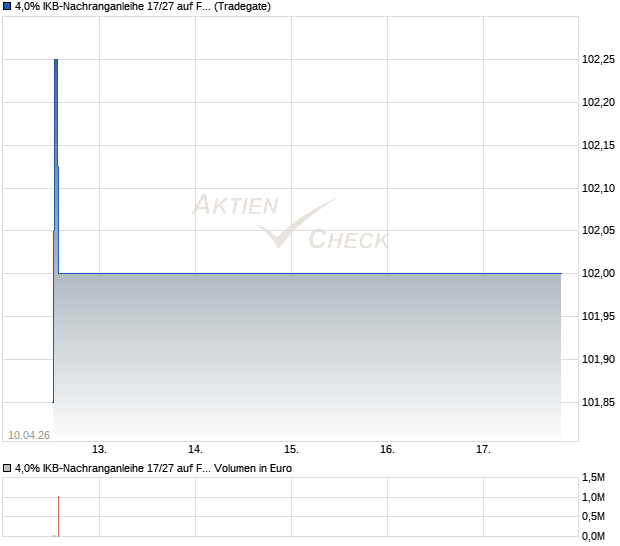Click the '14.' date axis label
Screen dimensions: 620x546
(195, 450)
